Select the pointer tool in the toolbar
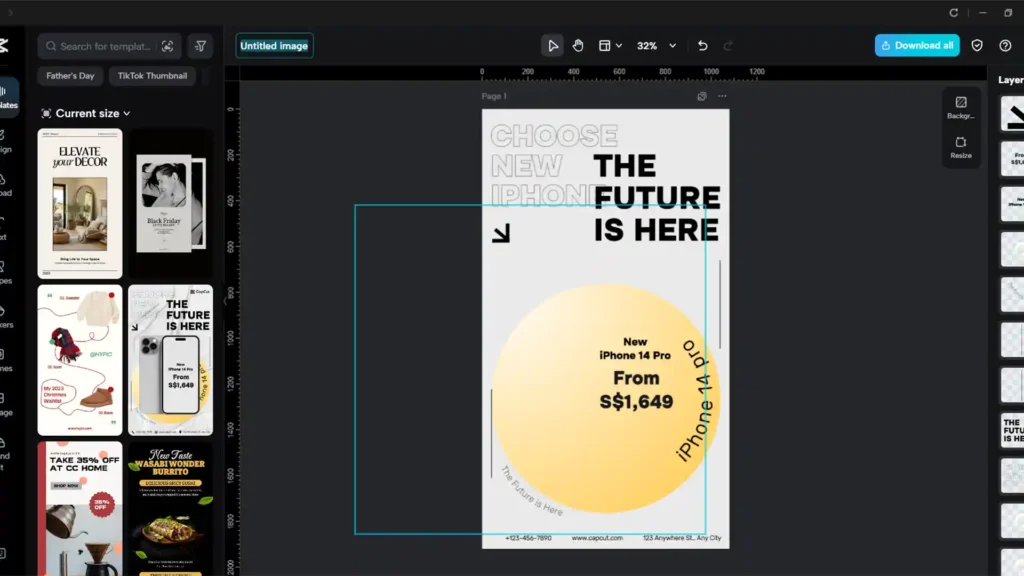1024x576 pixels. pyautogui.click(x=552, y=46)
